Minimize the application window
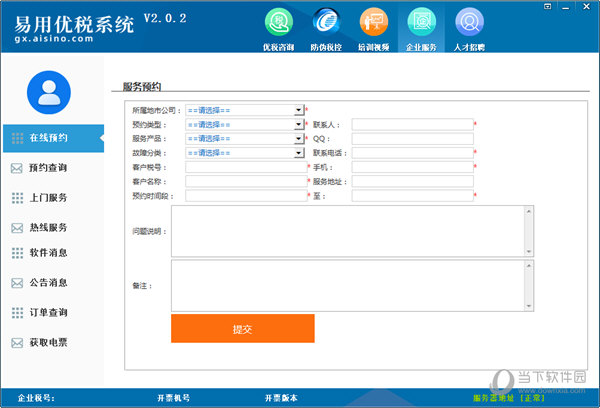The width and height of the screenshot is (600, 408). click(x=566, y=7)
